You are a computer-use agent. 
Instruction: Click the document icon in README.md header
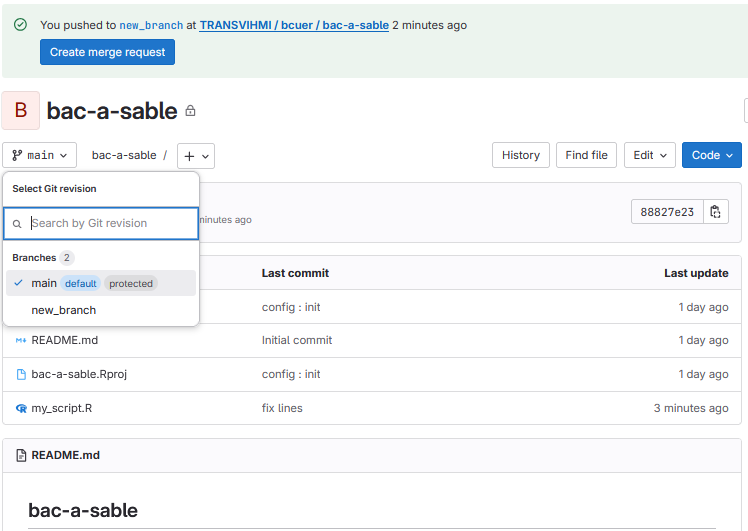[21, 455]
